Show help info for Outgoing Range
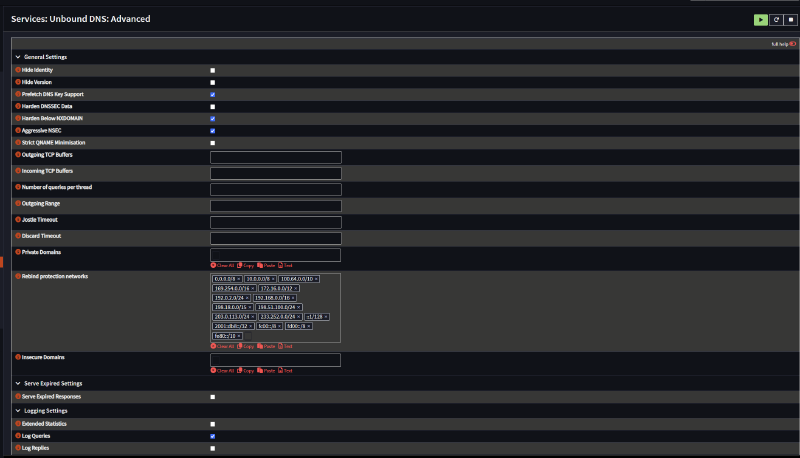The width and height of the screenshot is (800, 458). tap(18, 203)
